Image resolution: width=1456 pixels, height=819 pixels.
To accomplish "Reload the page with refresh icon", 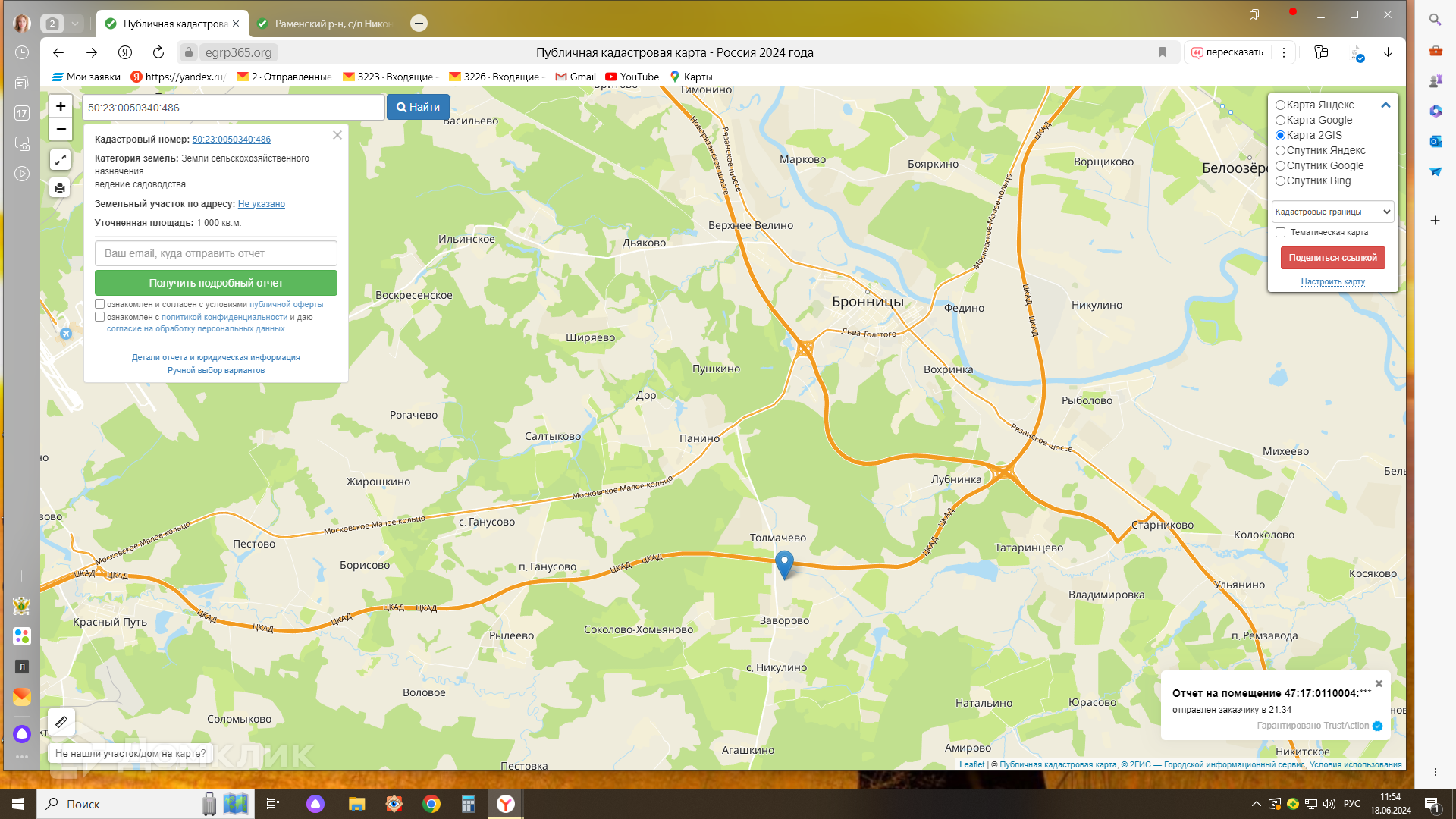I will click(158, 52).
